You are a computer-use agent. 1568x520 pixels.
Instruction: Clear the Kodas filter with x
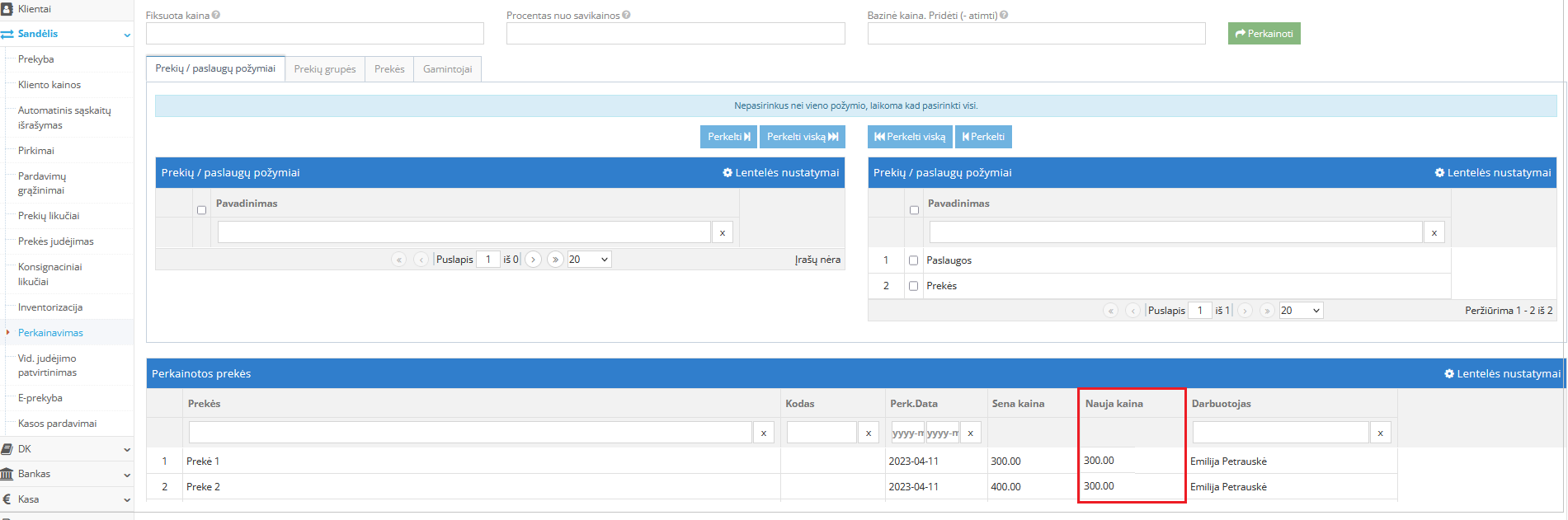coord(868,433)
